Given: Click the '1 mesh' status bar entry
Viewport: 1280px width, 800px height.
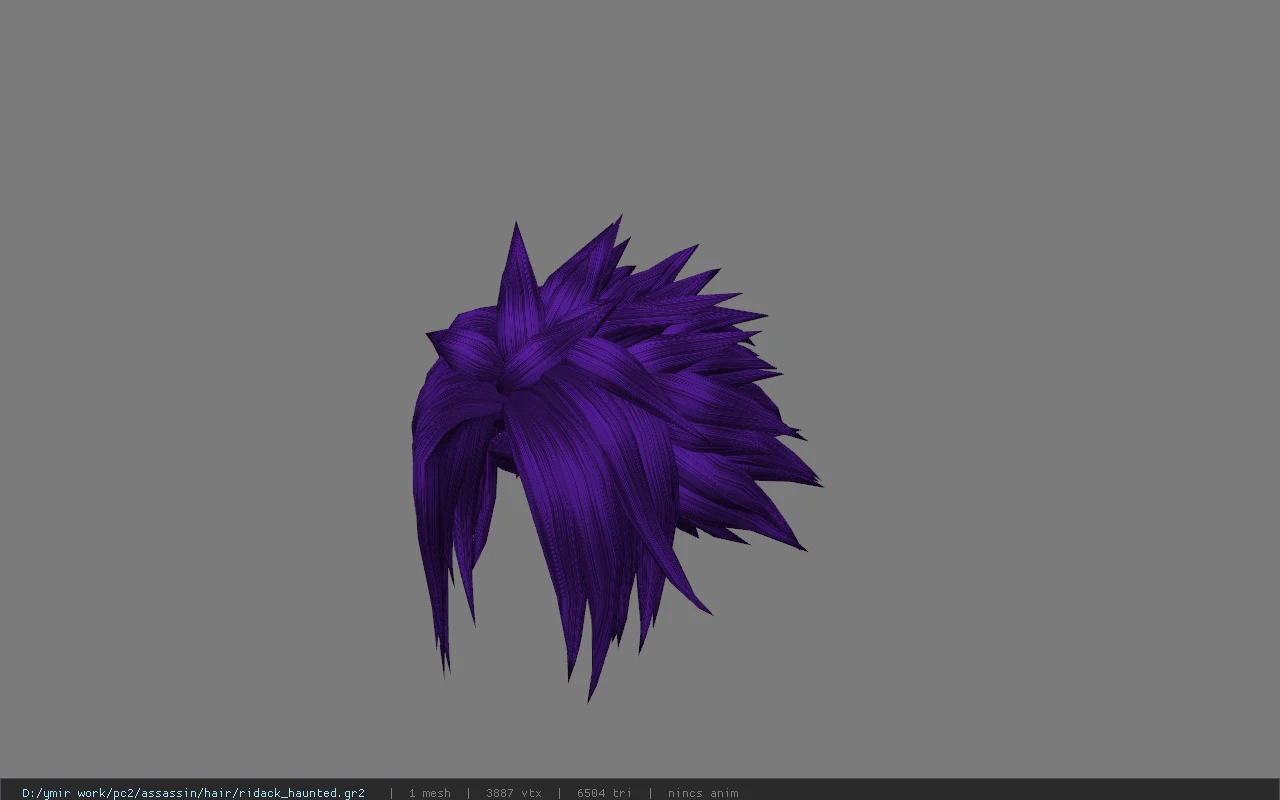Looking at the screenshot, I should pos(429,793).
